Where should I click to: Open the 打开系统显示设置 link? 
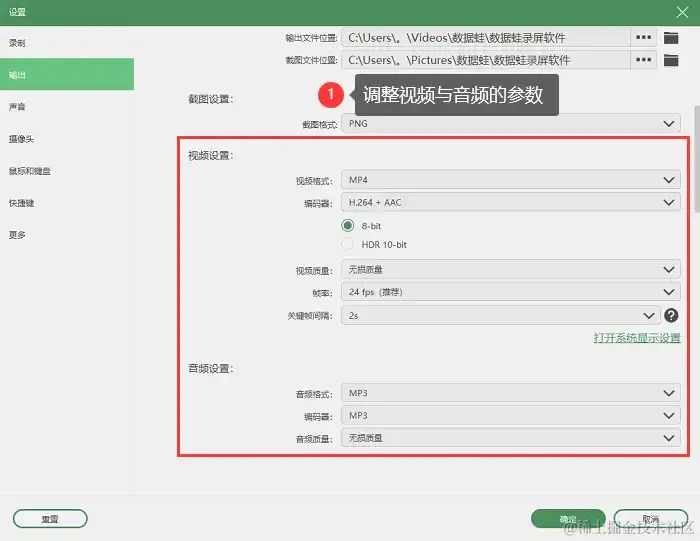coord(637,338)
